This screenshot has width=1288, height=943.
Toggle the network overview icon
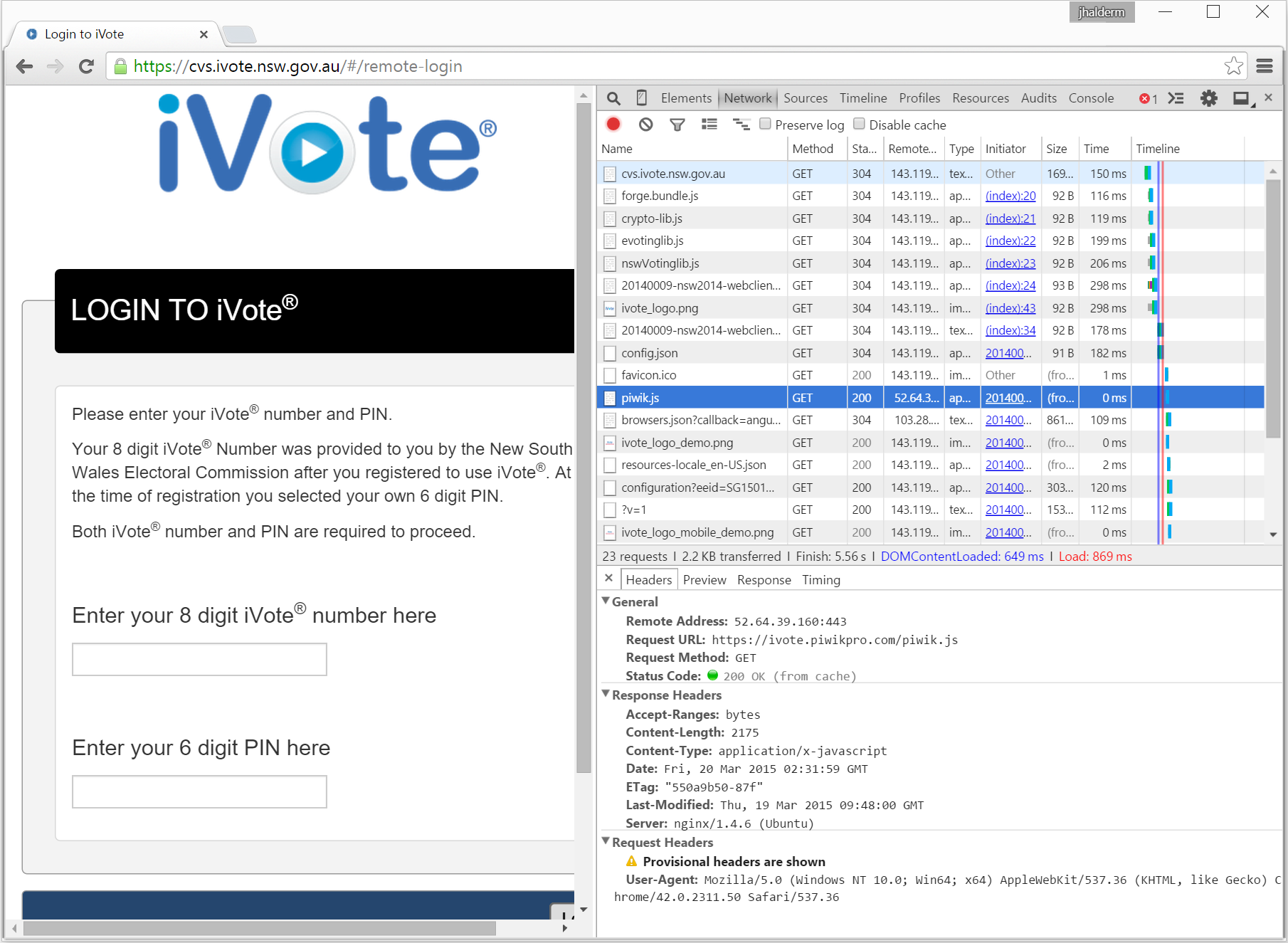click(x=741, y=125)
